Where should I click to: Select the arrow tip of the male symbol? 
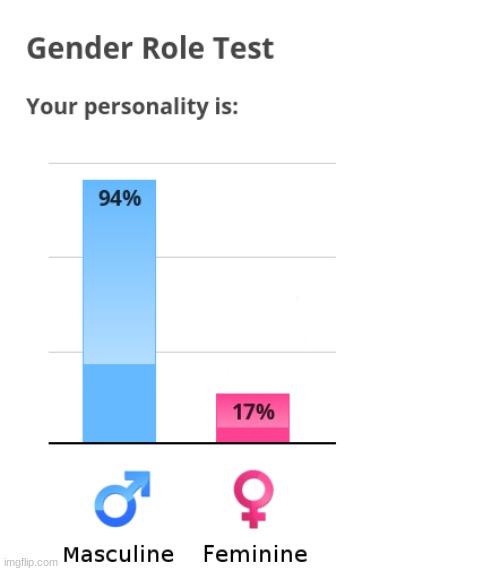(139, 482)
